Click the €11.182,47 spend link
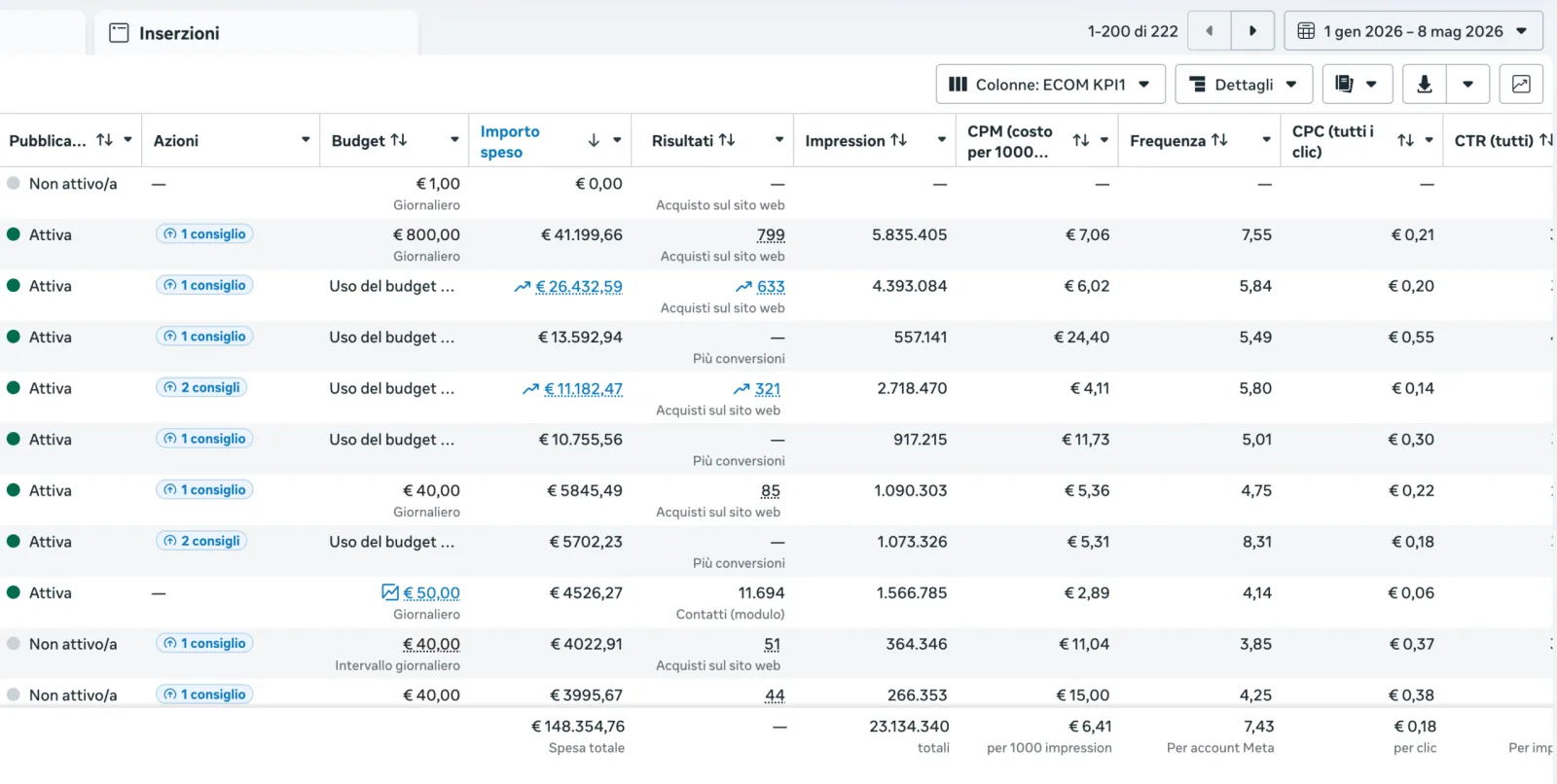Image resolution: width=1557 pixels, height=784 pixels. point(583,388)
